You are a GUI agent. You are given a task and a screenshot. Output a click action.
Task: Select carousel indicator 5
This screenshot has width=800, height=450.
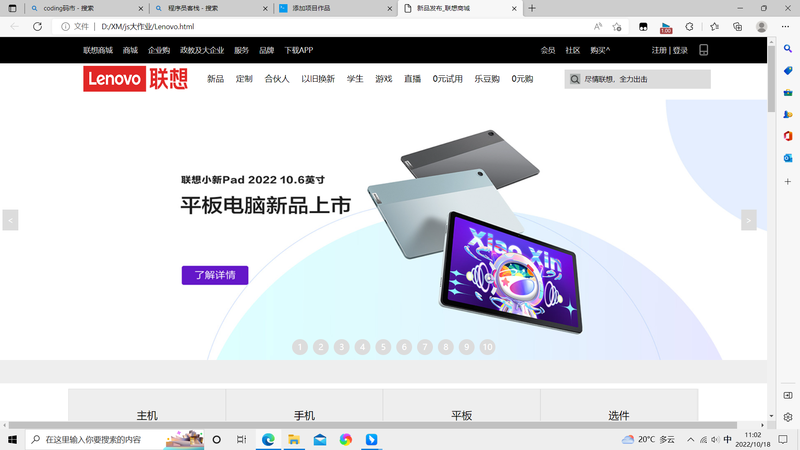click(383, 347)
